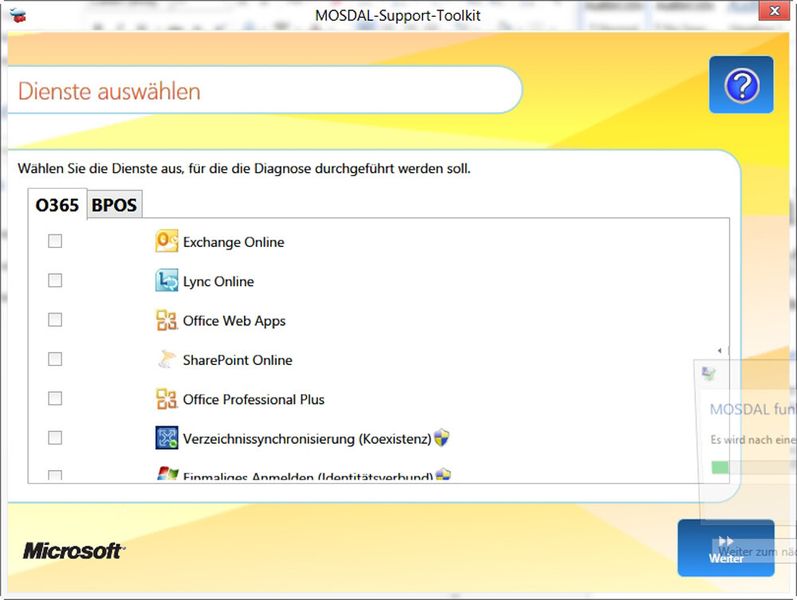Click the Office Professional Plus icon
Image resolution: width=797 pixels, height=600 pixels.
tap(167, 399)
